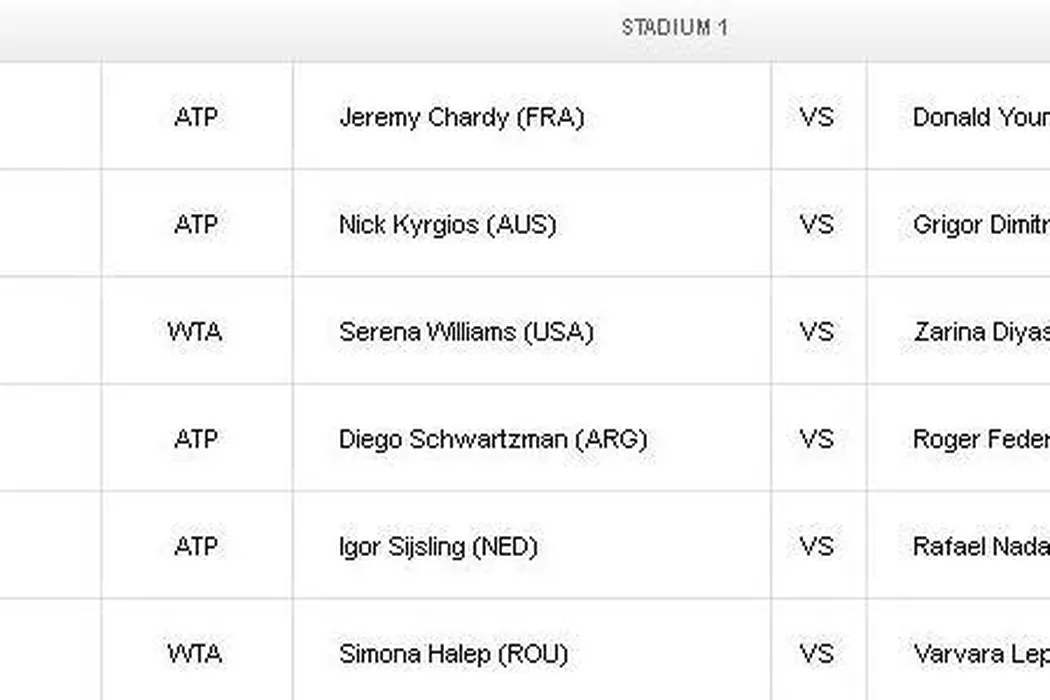
Task: Select Grigor Dimitrov opponent name
Action: [x=980, y=225]
